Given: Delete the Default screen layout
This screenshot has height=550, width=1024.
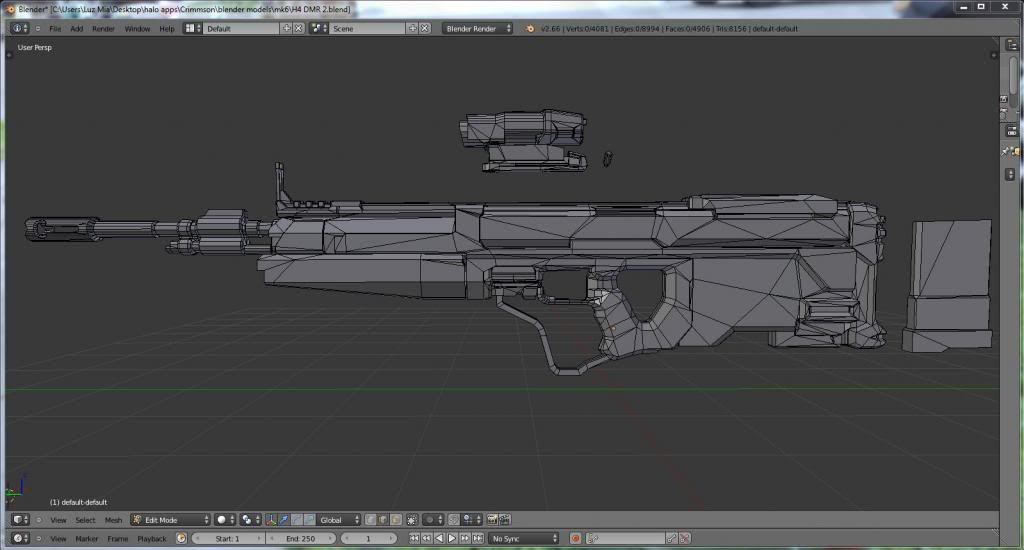Looking at the screenshot, I should [x=298, y=29].
